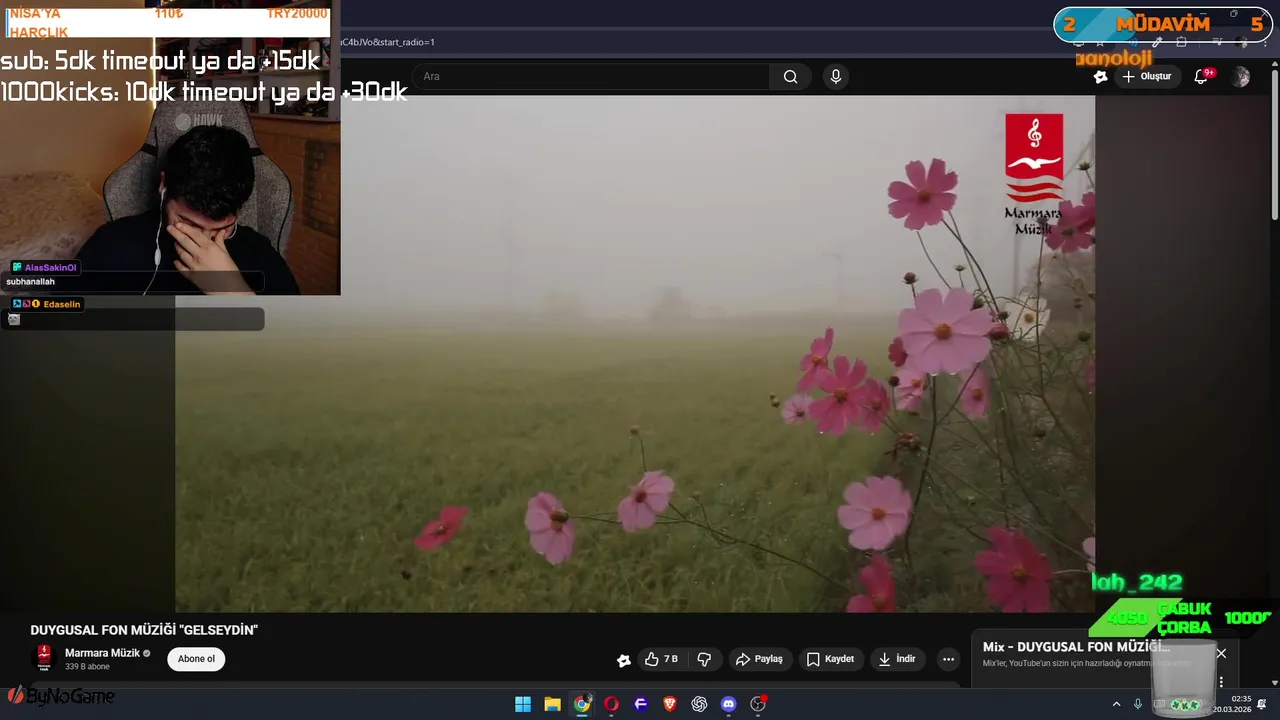Click the video title DUYGUSAL FON MÜZİĞİ "GELSEYDİN"
1280x720 pixels.
point(144,630)
